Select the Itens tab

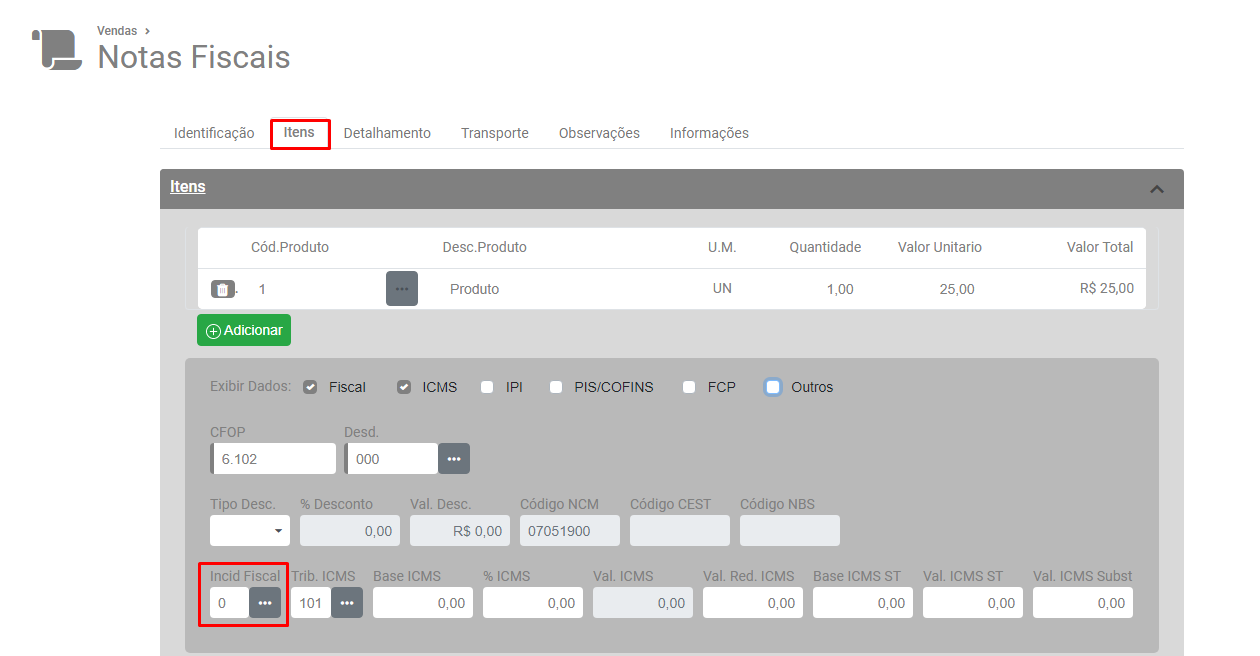click(x=299, y=132)
